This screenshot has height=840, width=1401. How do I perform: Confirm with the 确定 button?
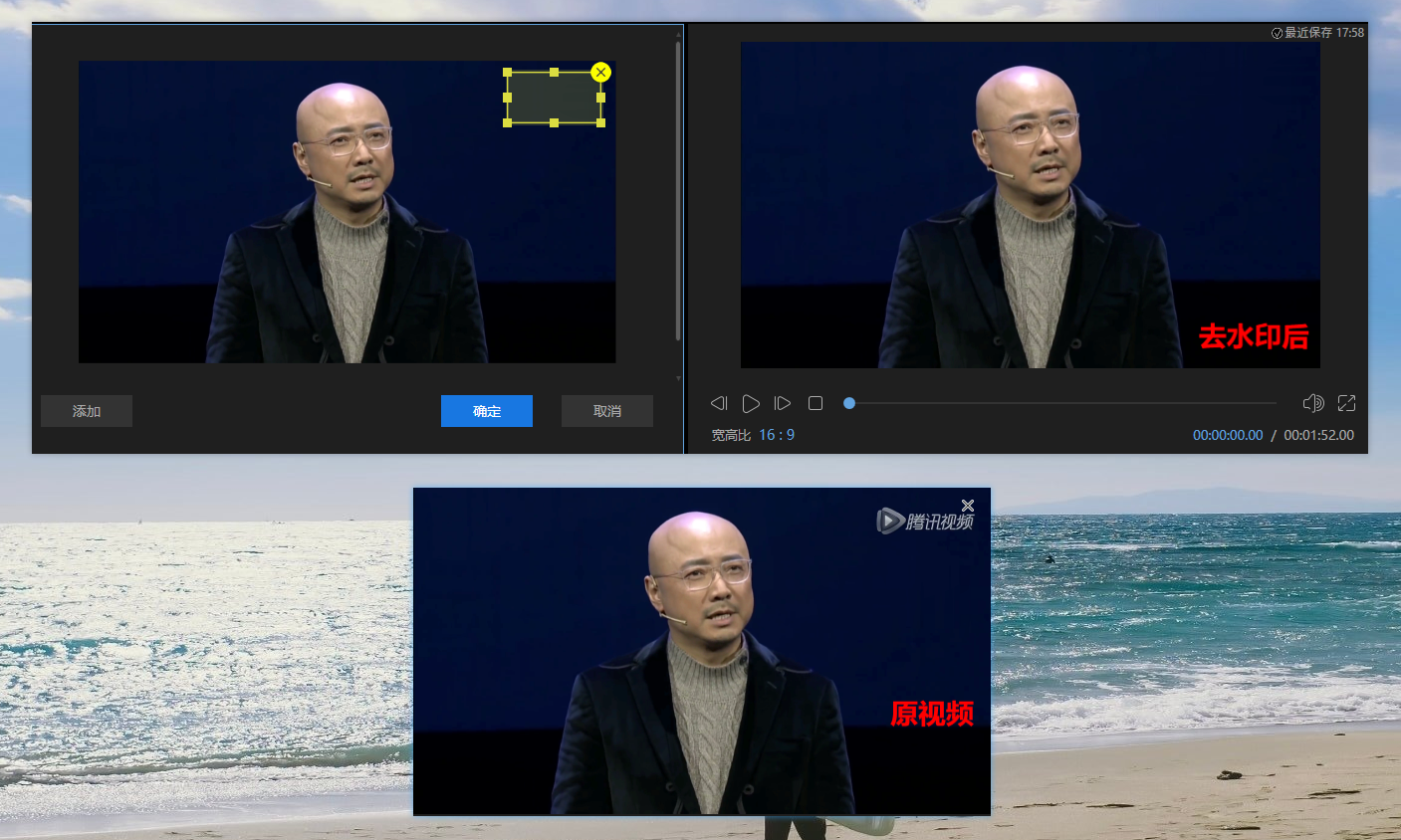(x=487, y=411)
